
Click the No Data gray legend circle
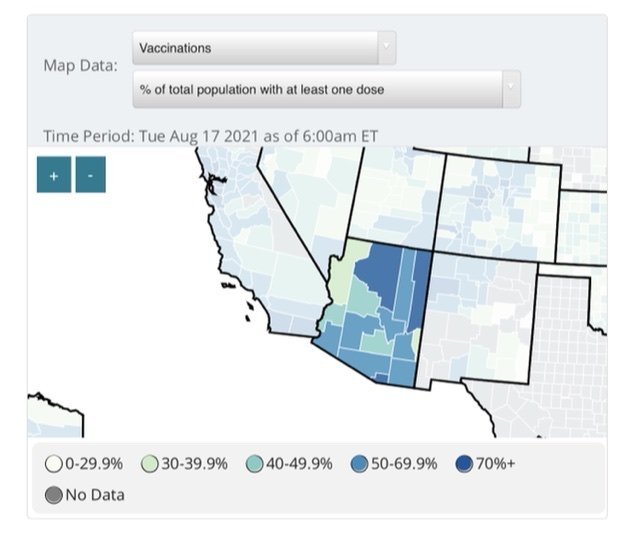(x=55, y=494)
